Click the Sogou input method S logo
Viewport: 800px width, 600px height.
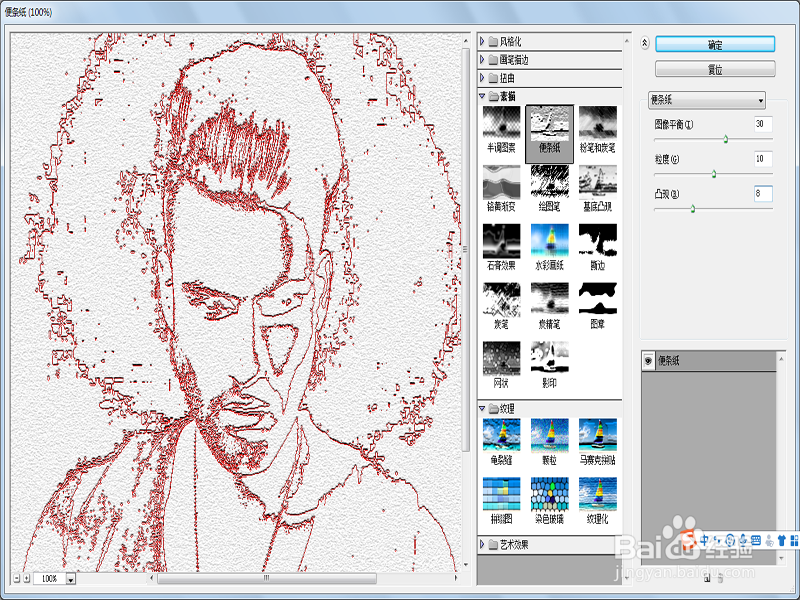[x=688, y=540]
